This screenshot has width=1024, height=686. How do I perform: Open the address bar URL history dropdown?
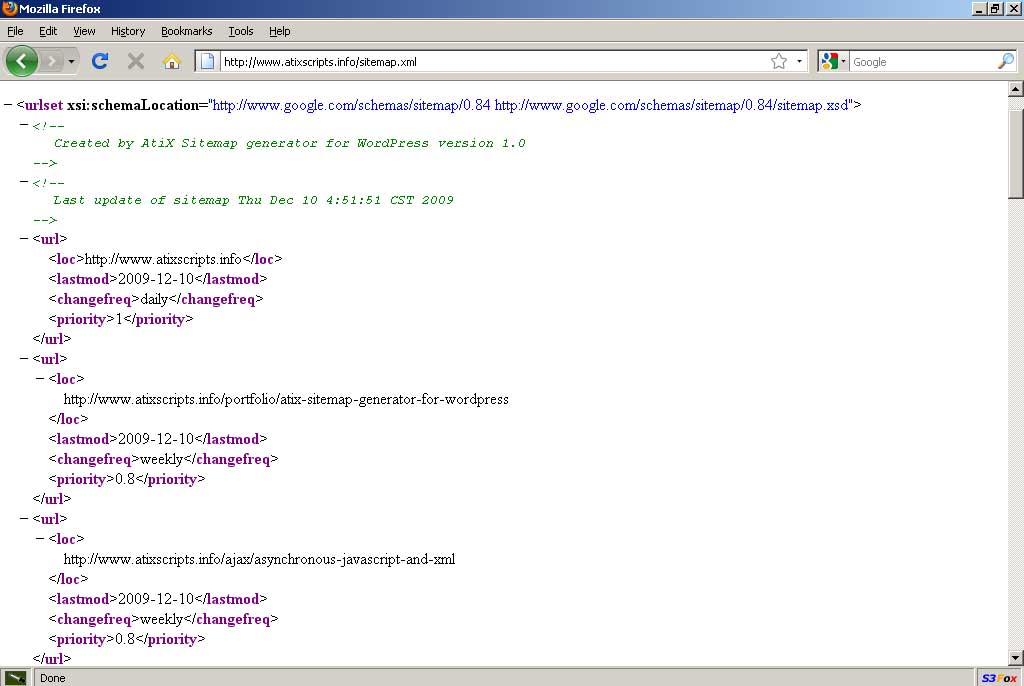pyautogui.click(x=799, y=61)
